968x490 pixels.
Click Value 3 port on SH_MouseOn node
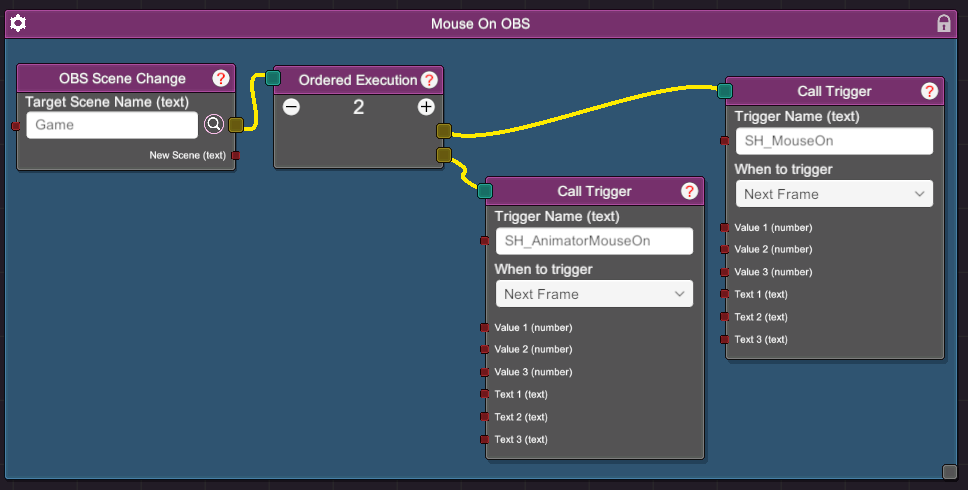(x=725, y=272)
